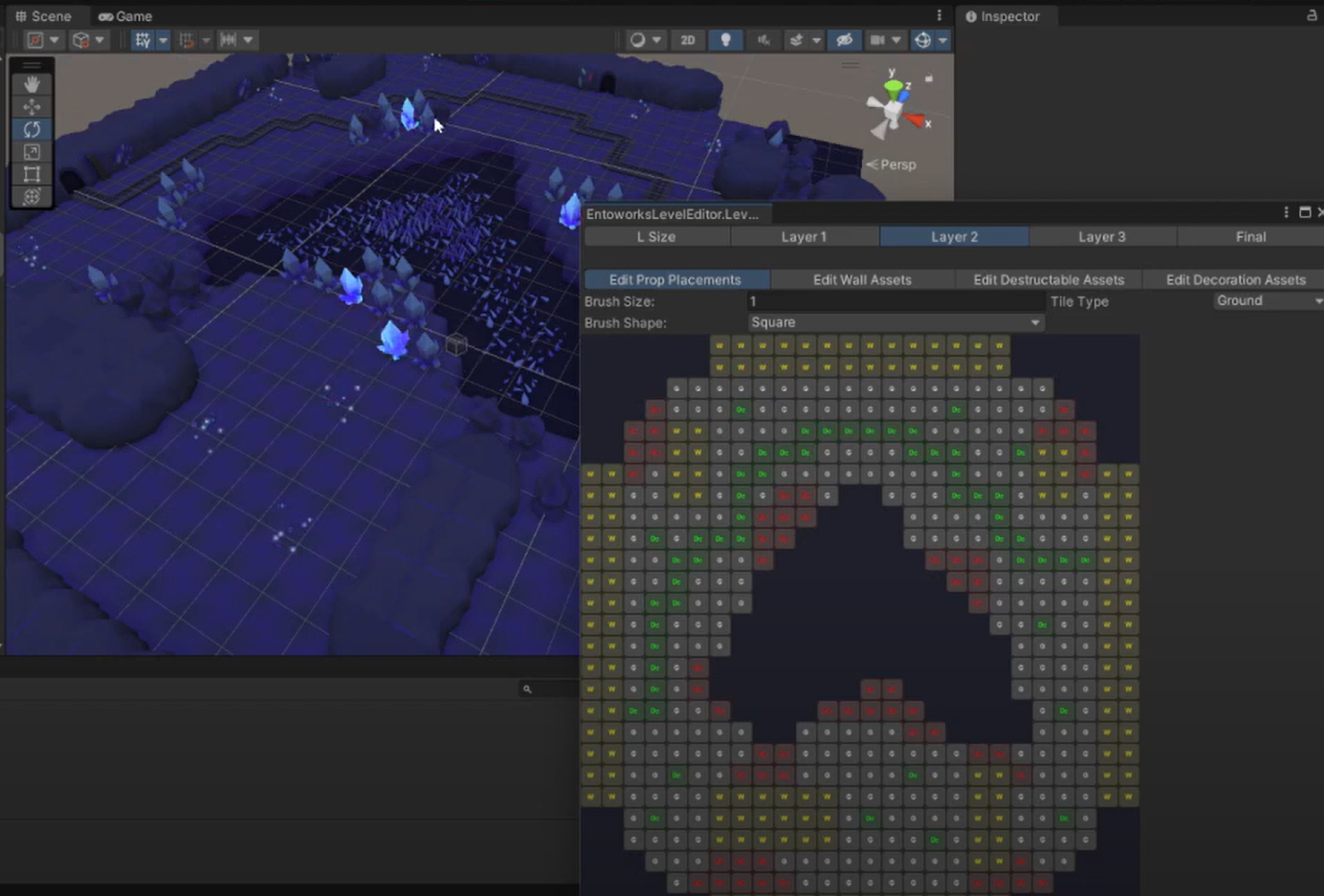
Task: Click the red X axis cone on the gizmo
Action: (x=916, y=120)
